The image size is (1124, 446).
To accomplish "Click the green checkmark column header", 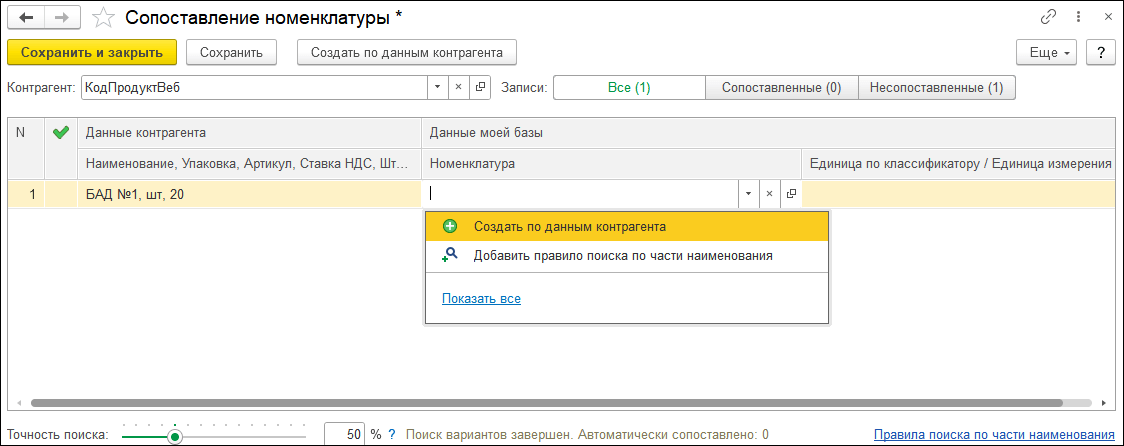I will 60,132.
